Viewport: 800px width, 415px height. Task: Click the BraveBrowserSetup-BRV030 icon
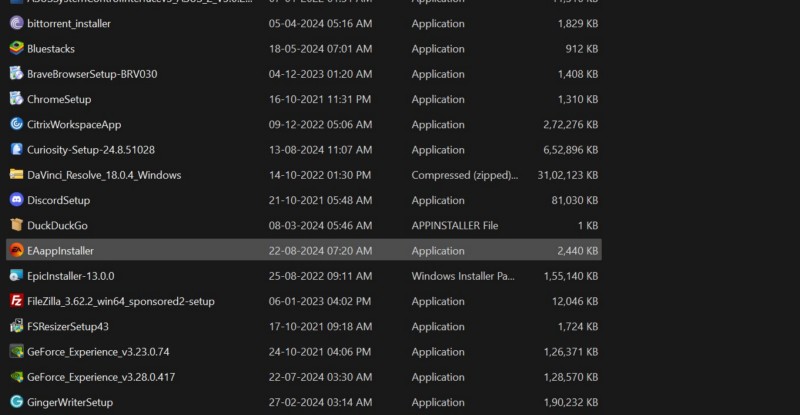coord(16,74)
